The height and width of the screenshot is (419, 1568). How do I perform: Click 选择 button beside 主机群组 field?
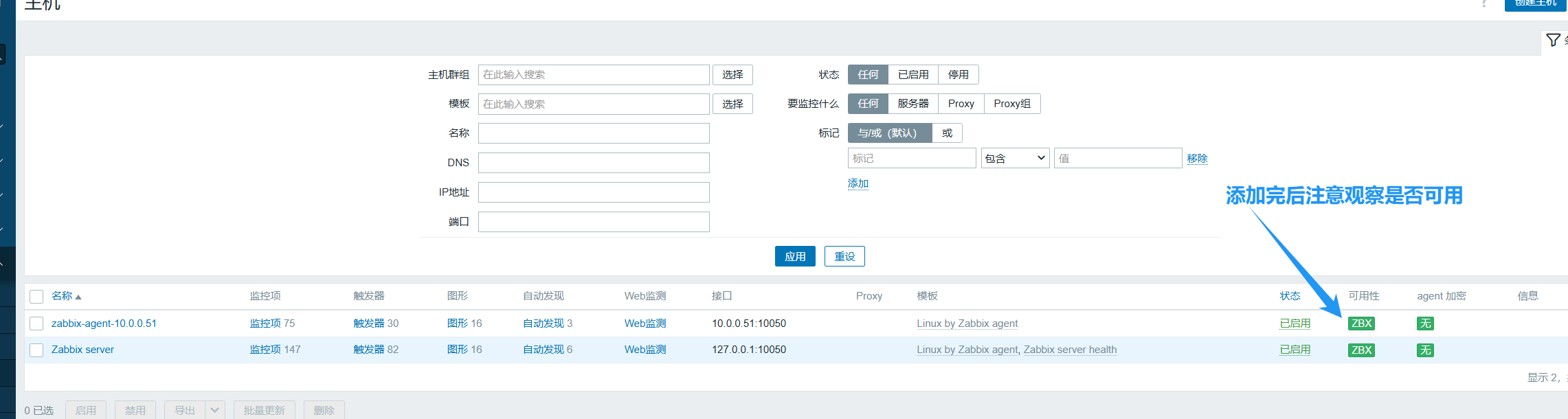pos(732,75)
